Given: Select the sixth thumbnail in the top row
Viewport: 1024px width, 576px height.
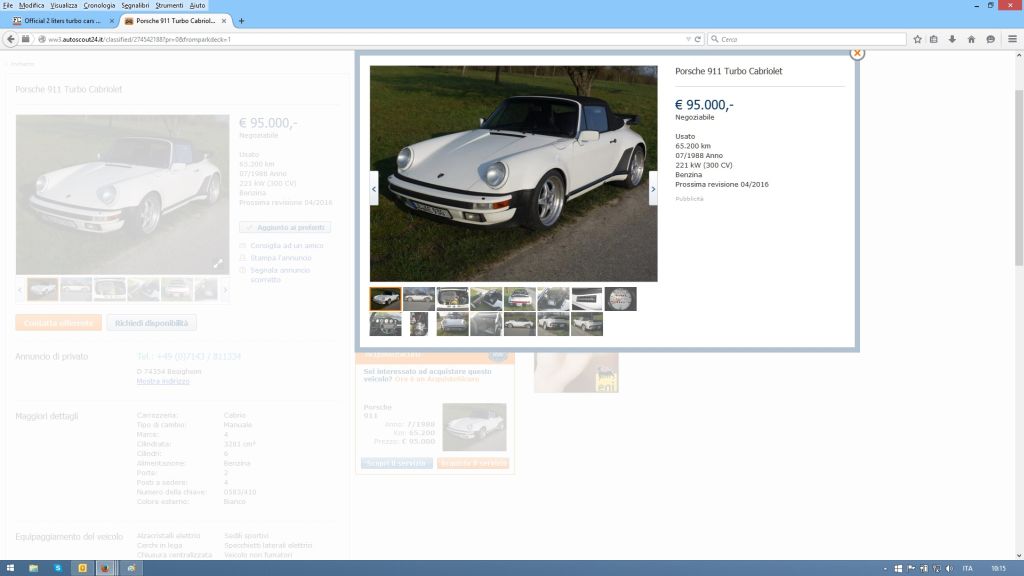Looking at the screenshot, I should pyautogui.click(x=553, y=299).
